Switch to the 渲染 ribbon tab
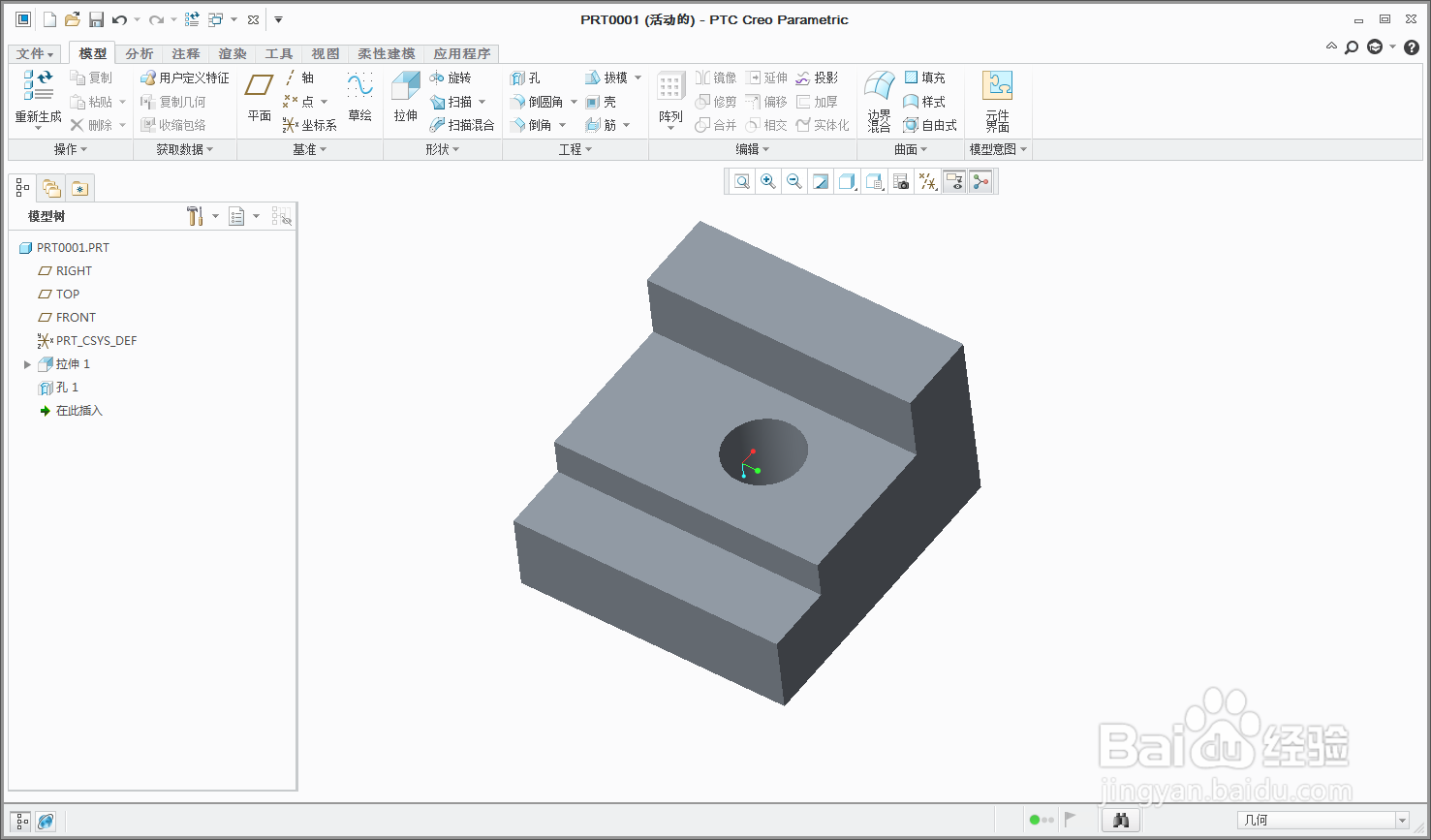Screen dimensions: 1431x840 233,53
